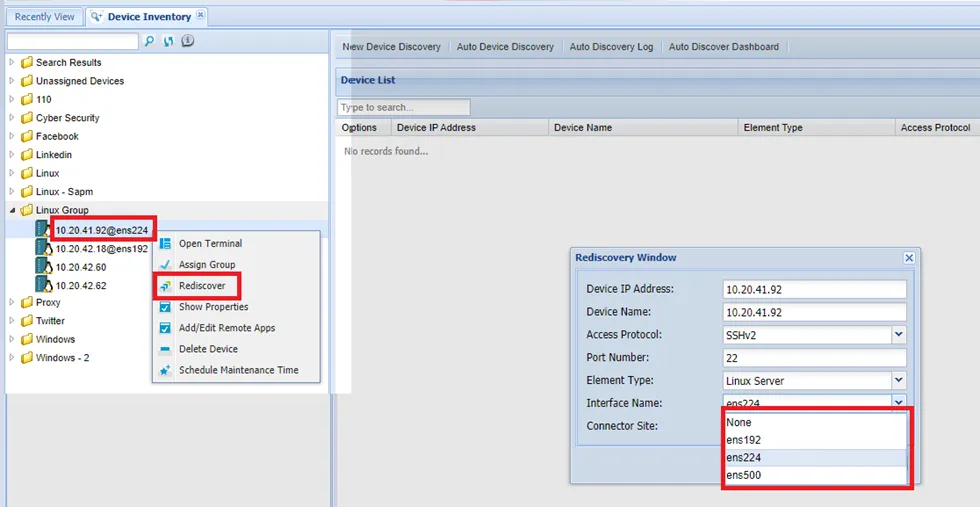Viewport: 980px width, 507px height.
Task: Click the Linux device icon for 10.20.42.62
Action: click(44, 286)
